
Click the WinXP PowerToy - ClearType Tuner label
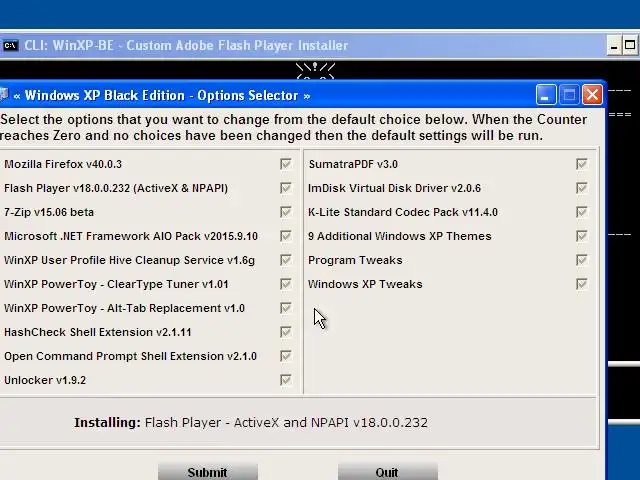[x=116, y=284]
